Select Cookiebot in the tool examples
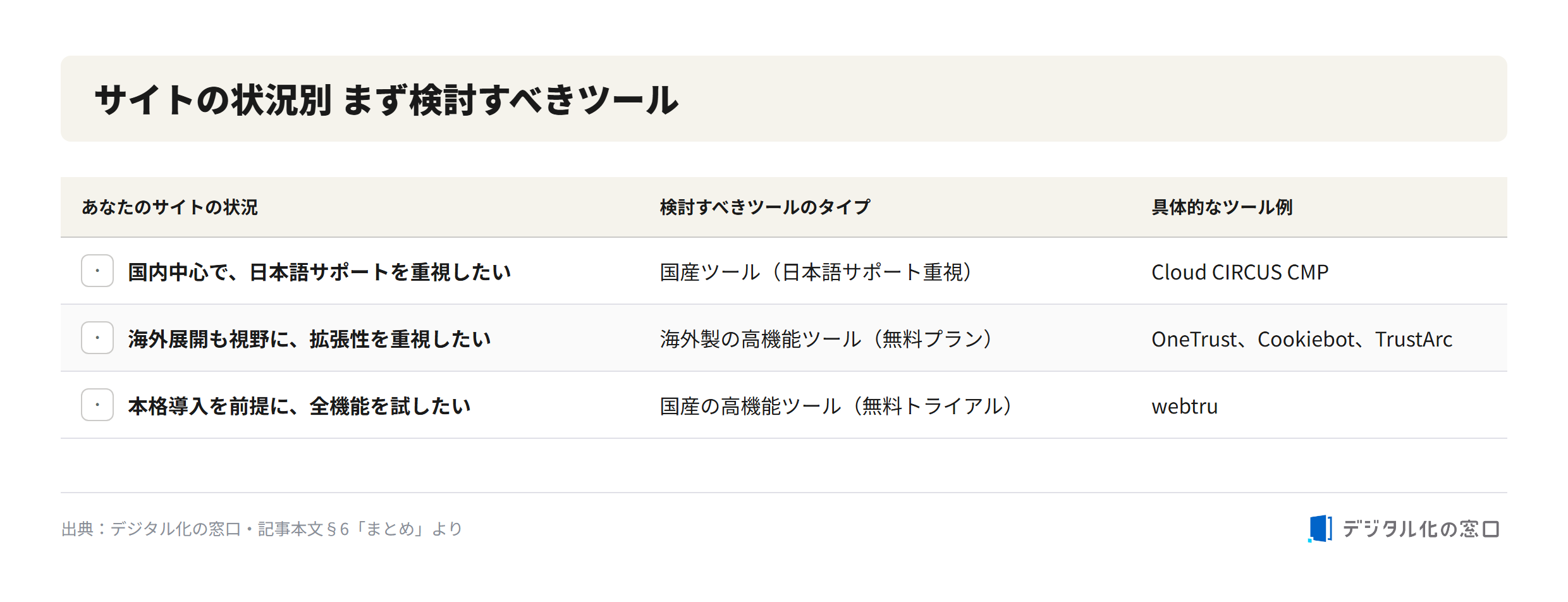1568x602 pixels. [x=1306, y=339]
